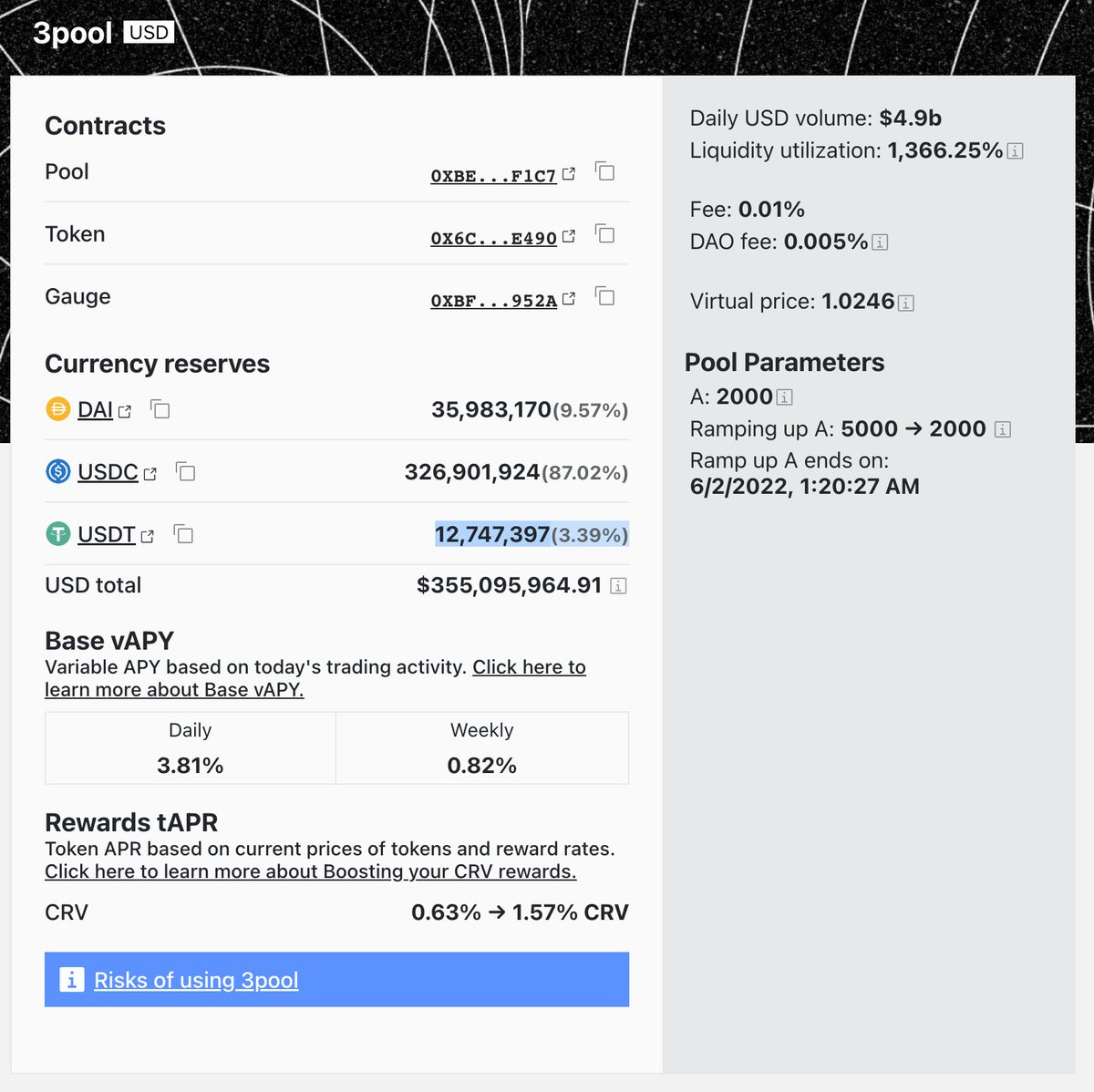This screenshot has width=1094, height=1092.
Task: Click the info icon beside A: 2000
Action: (x=784, y=397)
